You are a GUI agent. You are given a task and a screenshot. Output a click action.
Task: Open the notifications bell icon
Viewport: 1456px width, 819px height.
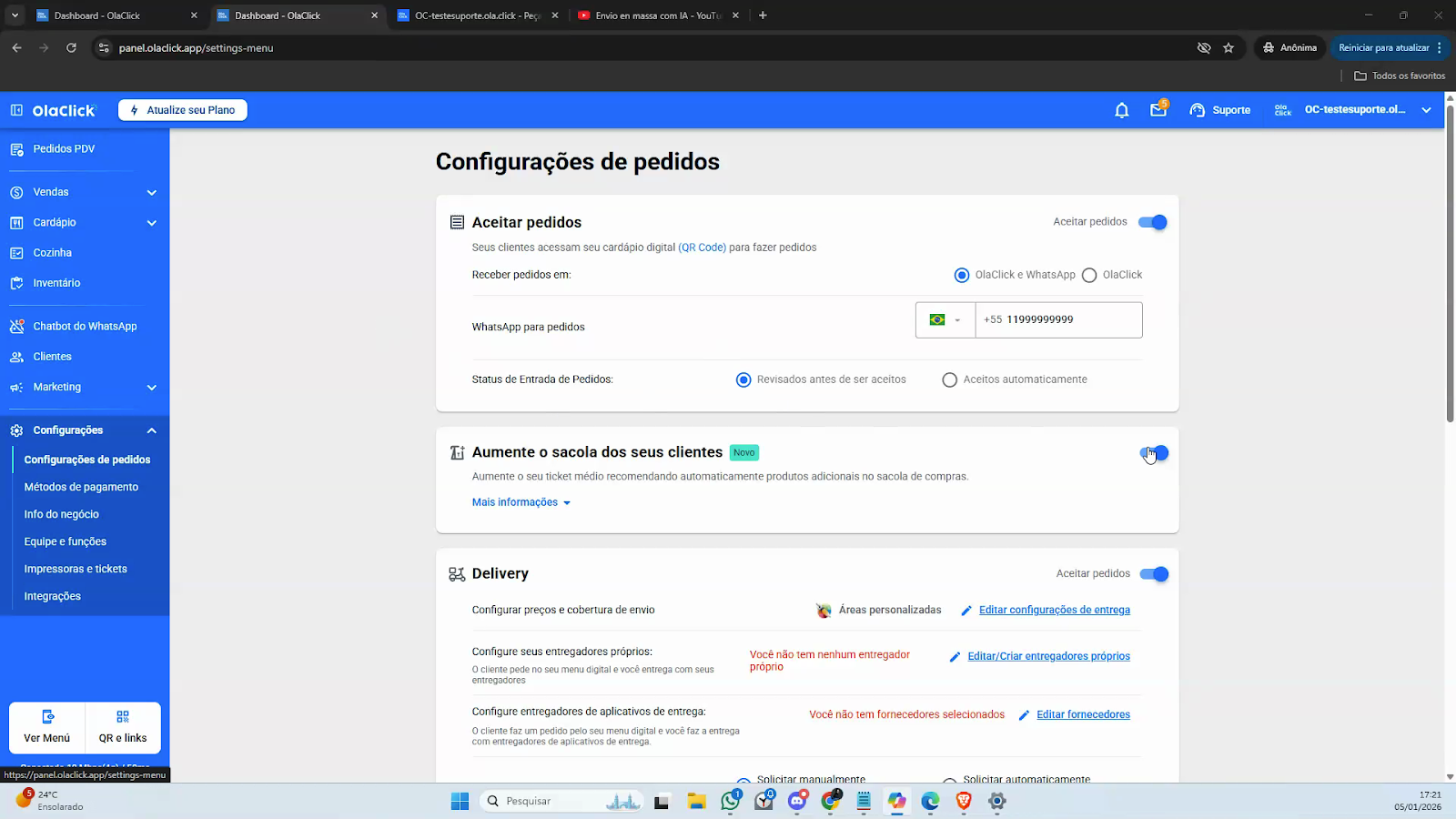click(x=1121, y=110)
